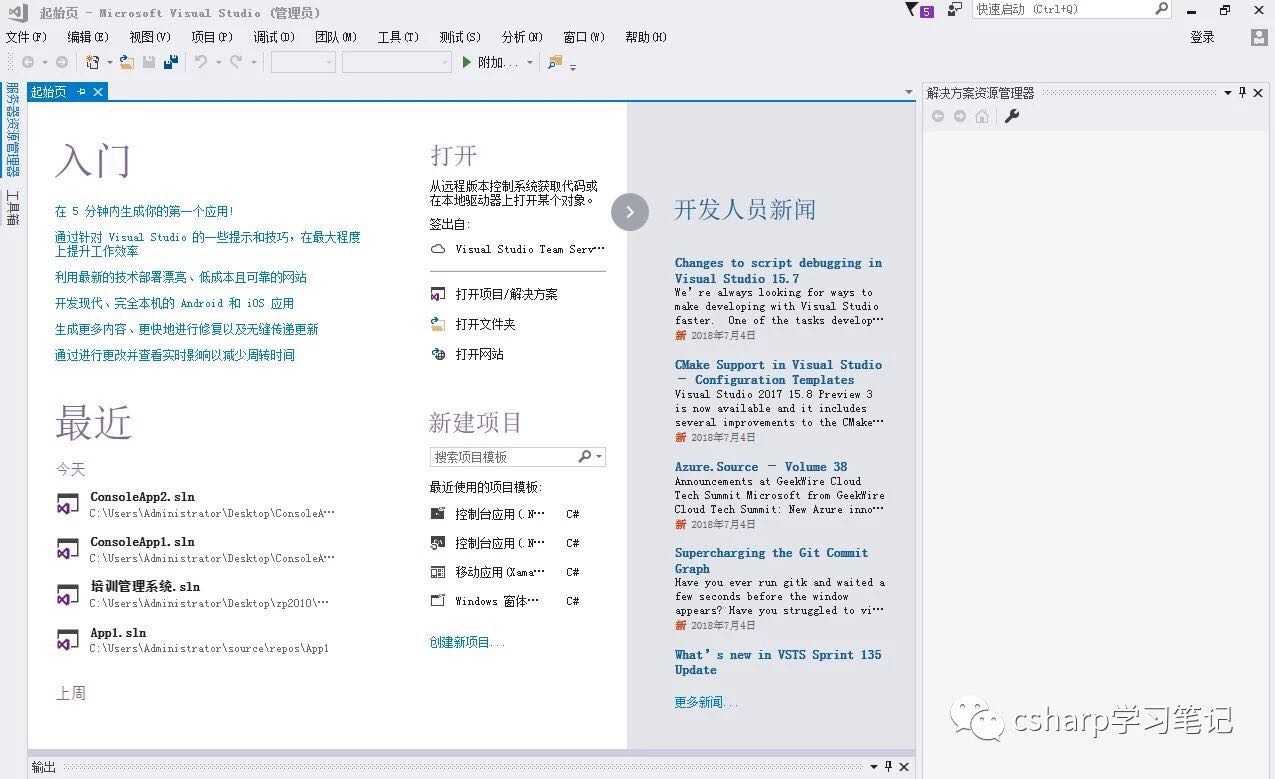Image resolution: width=1275 pixels, height=779 pixels.
Task: Click the 利用最新的技术部署漂亮 website link
Action: pos(181,277)
